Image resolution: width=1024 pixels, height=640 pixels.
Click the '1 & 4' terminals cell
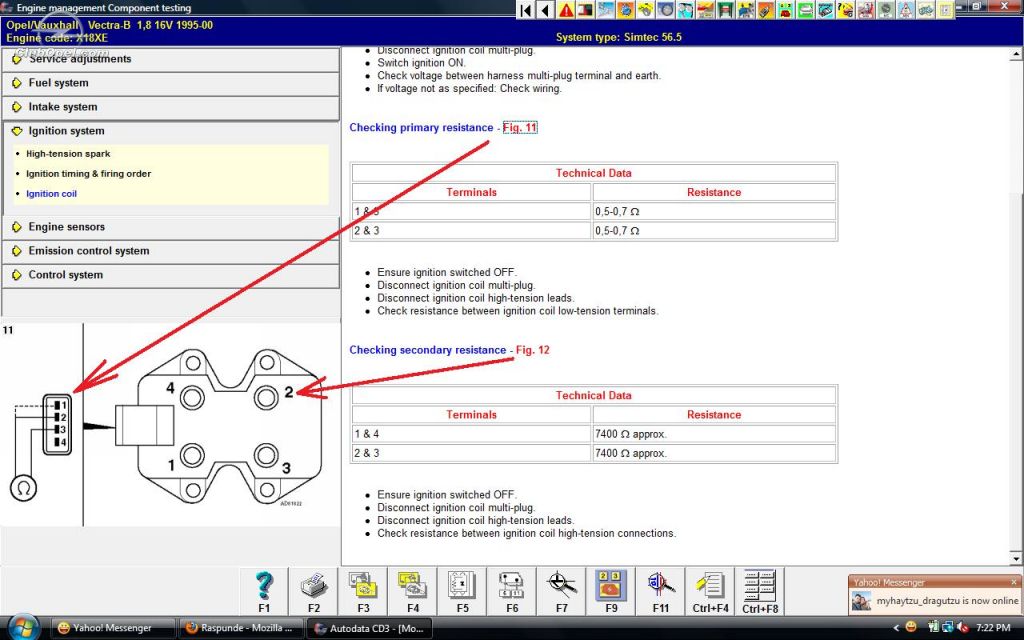click(472, 434)
